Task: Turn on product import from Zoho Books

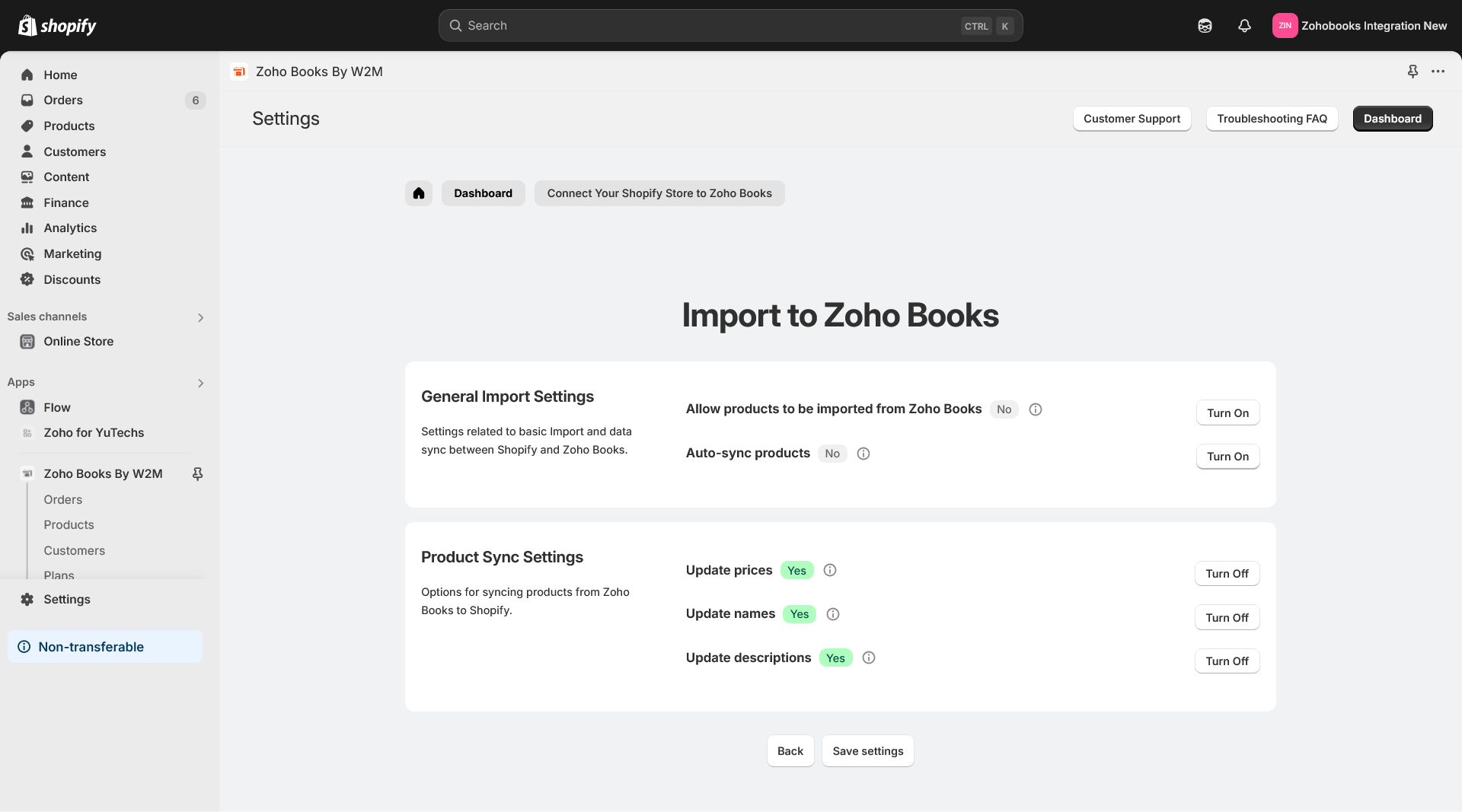Action: [1227, 412]
